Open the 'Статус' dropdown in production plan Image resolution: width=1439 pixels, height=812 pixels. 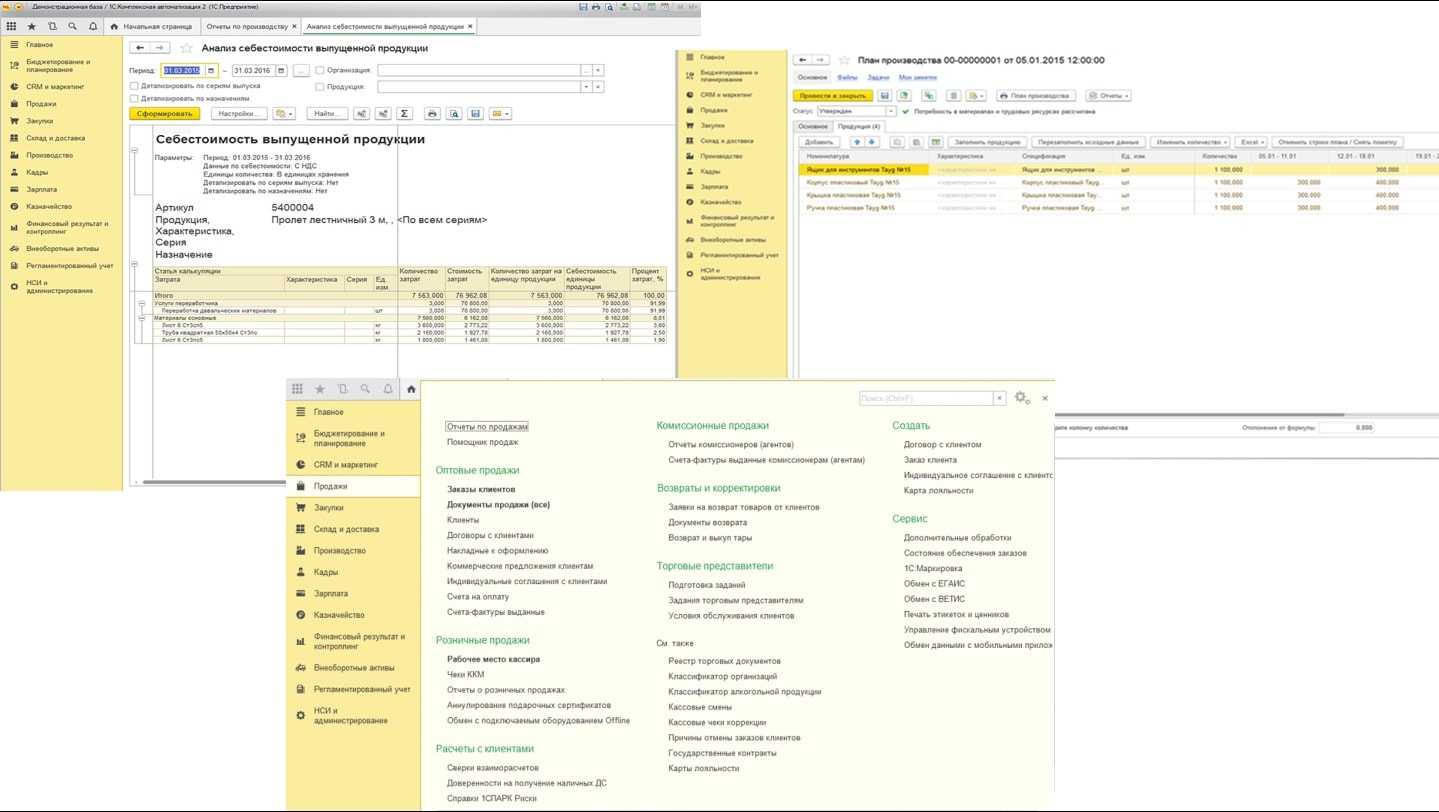pyautogui.click(x=890, y=111)
